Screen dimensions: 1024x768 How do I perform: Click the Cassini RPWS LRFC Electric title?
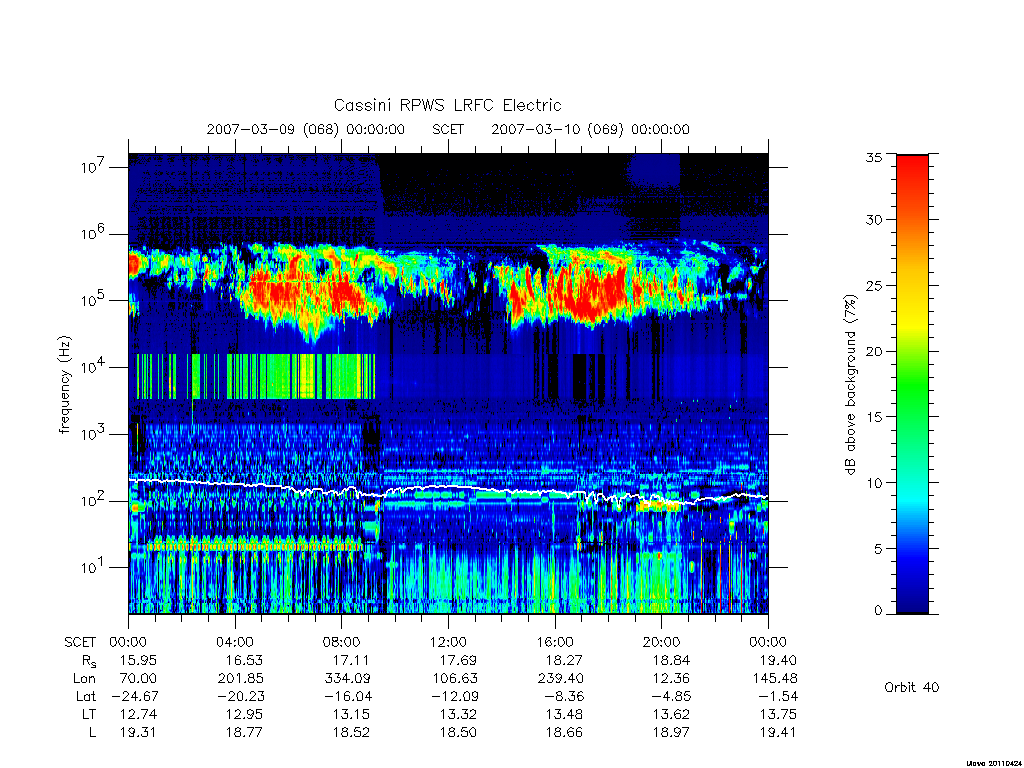[x=447, y=105]
